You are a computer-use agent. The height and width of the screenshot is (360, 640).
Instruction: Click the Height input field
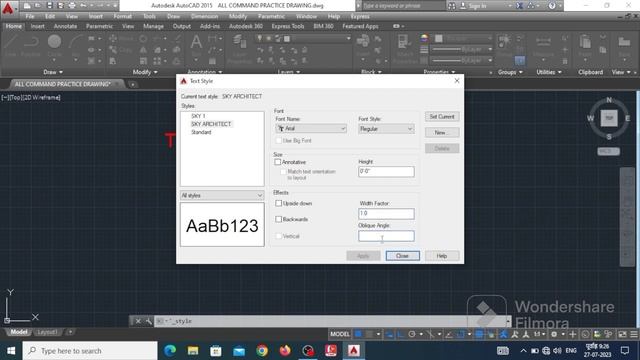click(x=386, y=171)
